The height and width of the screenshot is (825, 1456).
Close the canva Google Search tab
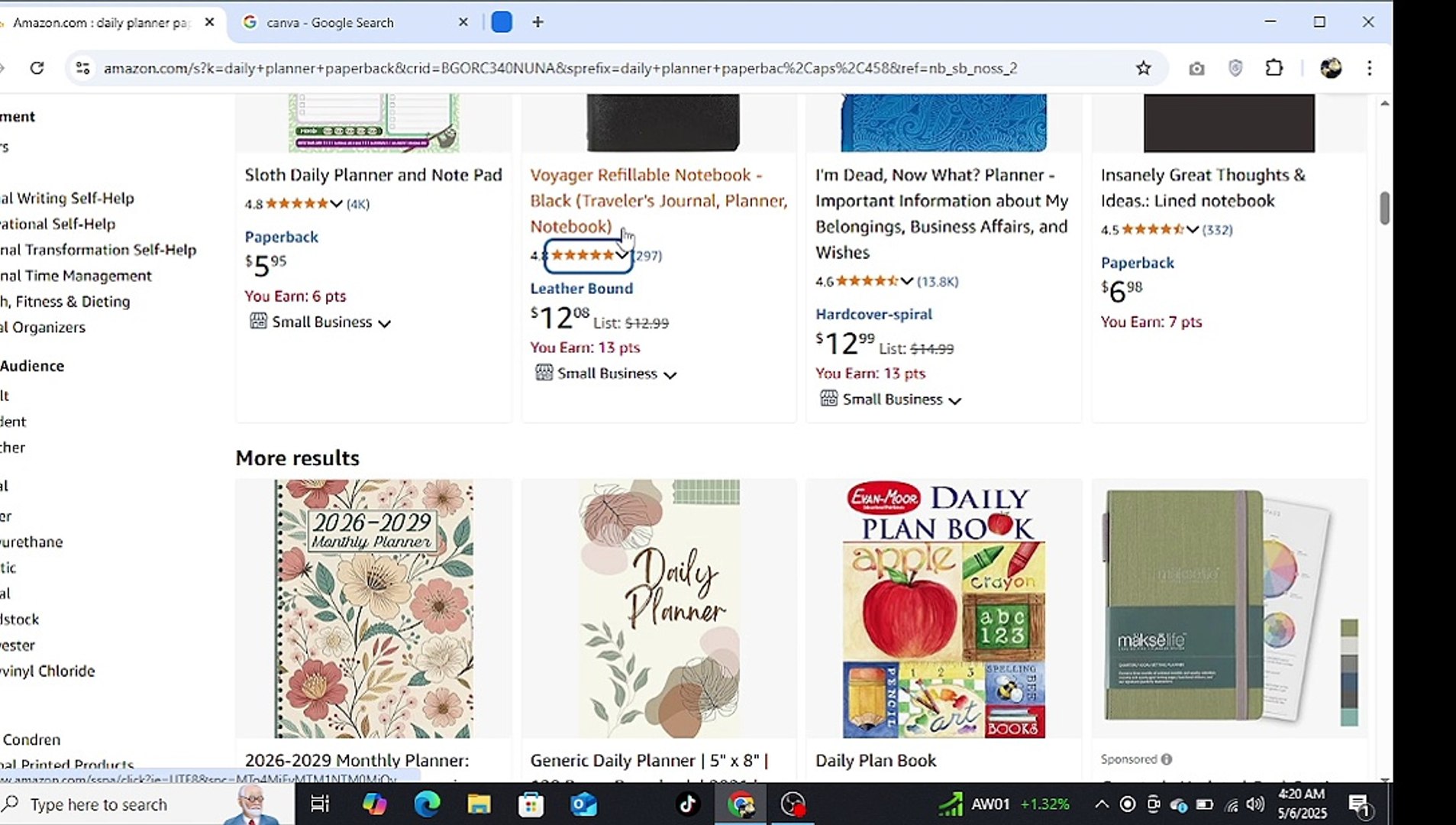(x=463, y=22)
